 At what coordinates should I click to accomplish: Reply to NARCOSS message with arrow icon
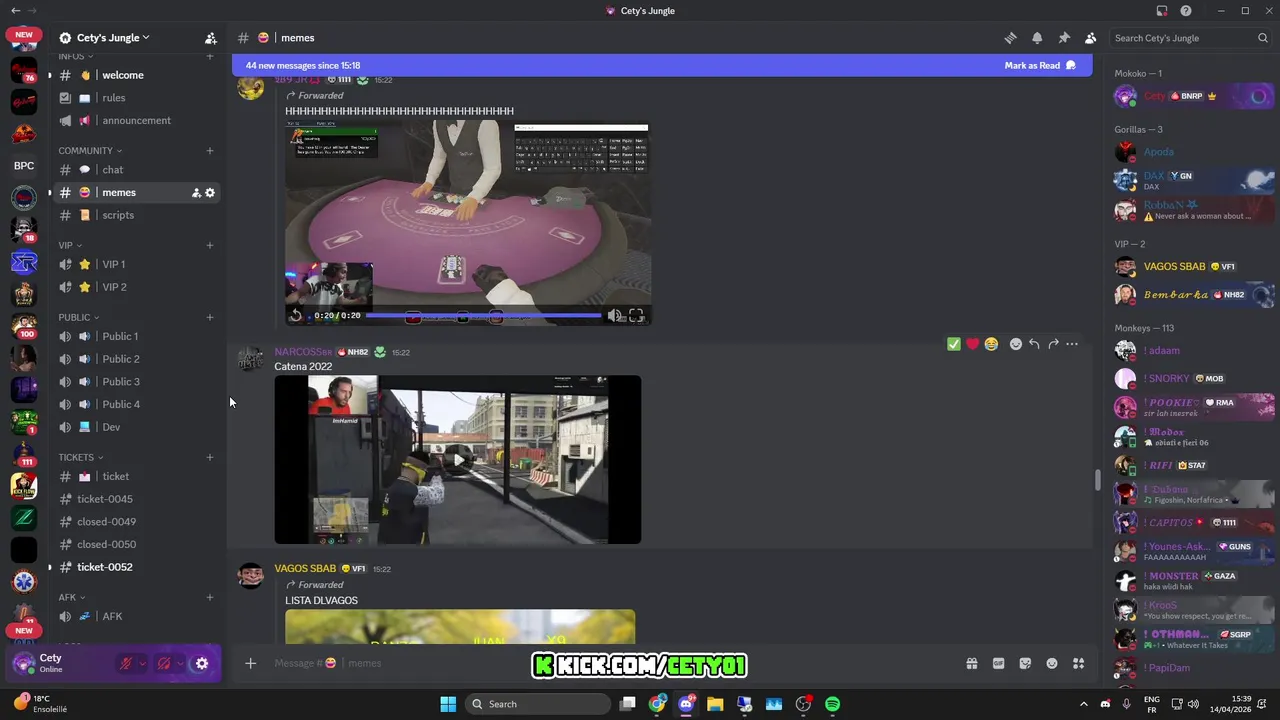[x=1034, y=344]
